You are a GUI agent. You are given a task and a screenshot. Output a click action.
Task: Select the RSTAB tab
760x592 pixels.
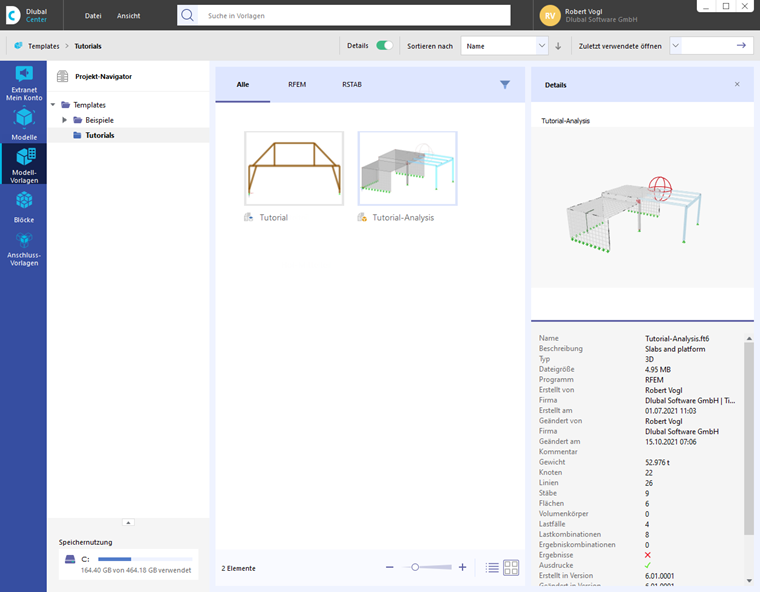[352, 84]
